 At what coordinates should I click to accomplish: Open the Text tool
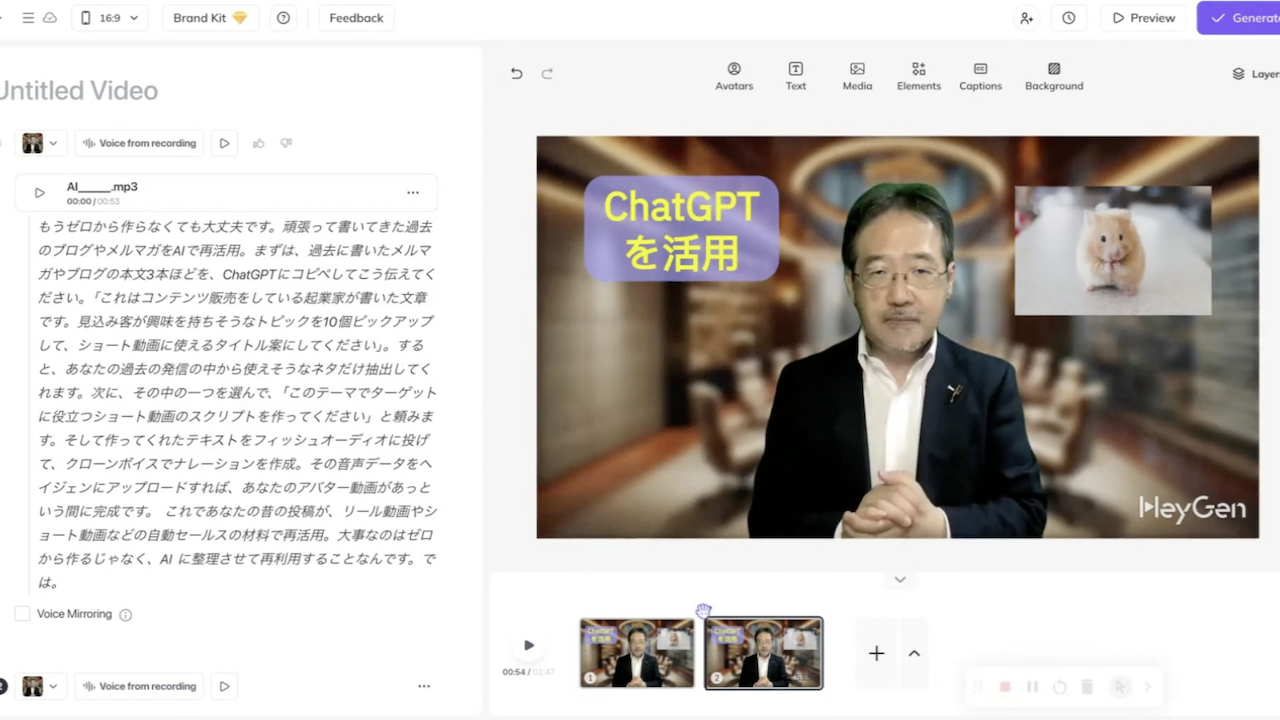[x=796, y=76]
